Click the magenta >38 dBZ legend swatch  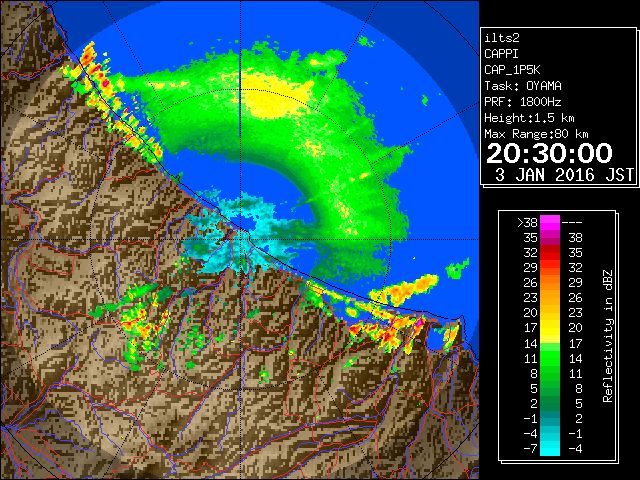coord(550,223)
